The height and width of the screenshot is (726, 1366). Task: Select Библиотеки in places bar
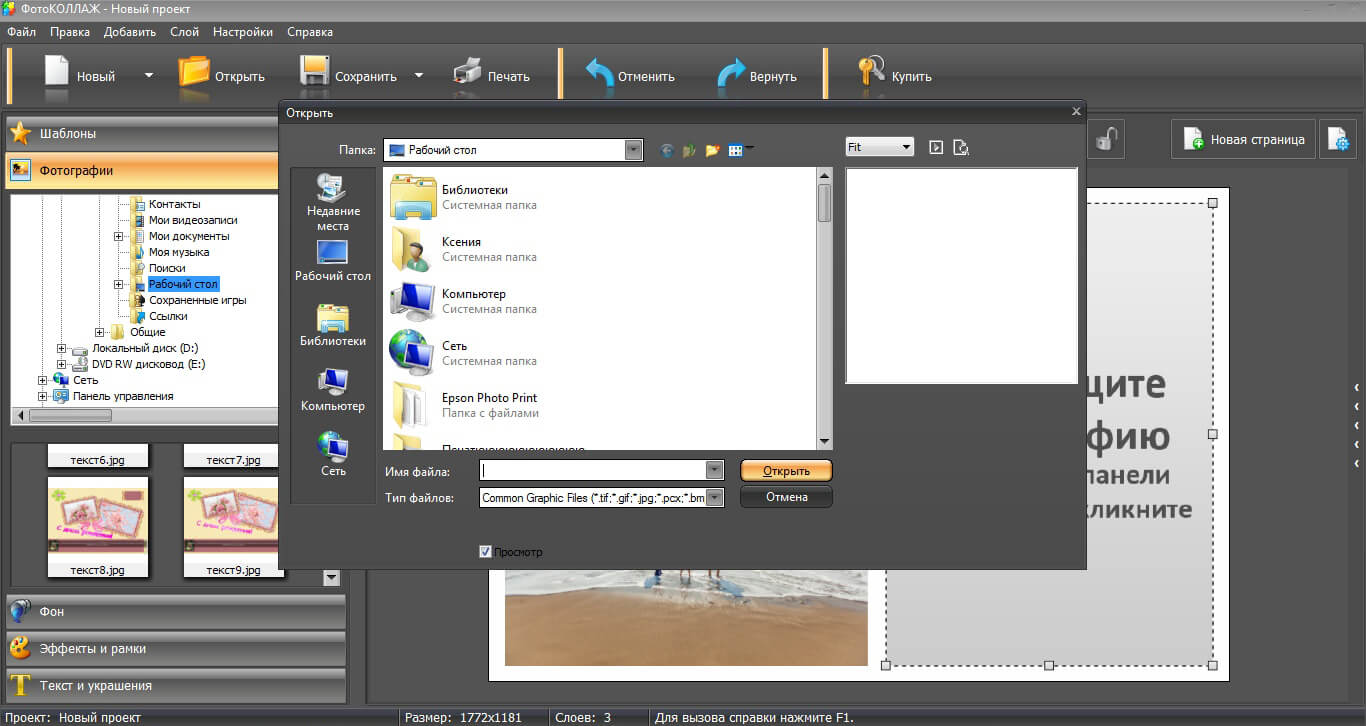(x=333, y=326)
